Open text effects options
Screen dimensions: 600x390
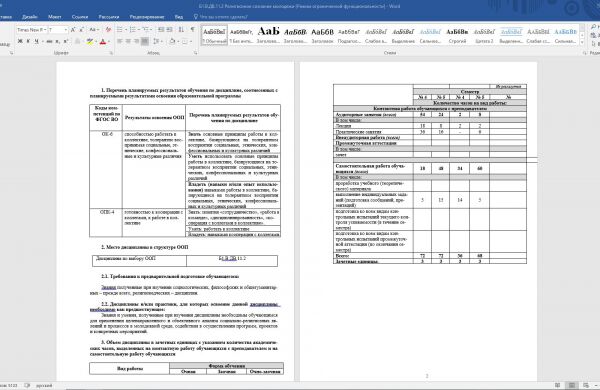pyautogui.click(x=78, y=41)
